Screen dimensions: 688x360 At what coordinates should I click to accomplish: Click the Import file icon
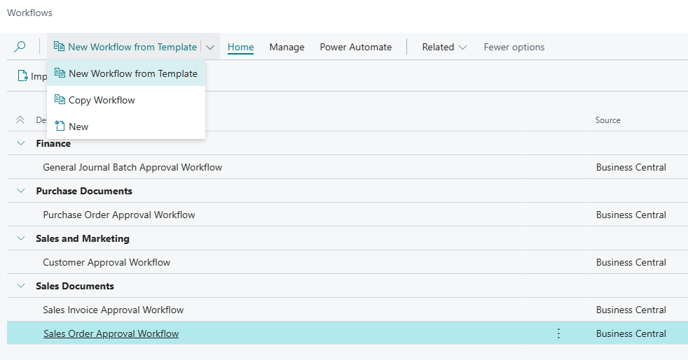[x=22, y=76]
